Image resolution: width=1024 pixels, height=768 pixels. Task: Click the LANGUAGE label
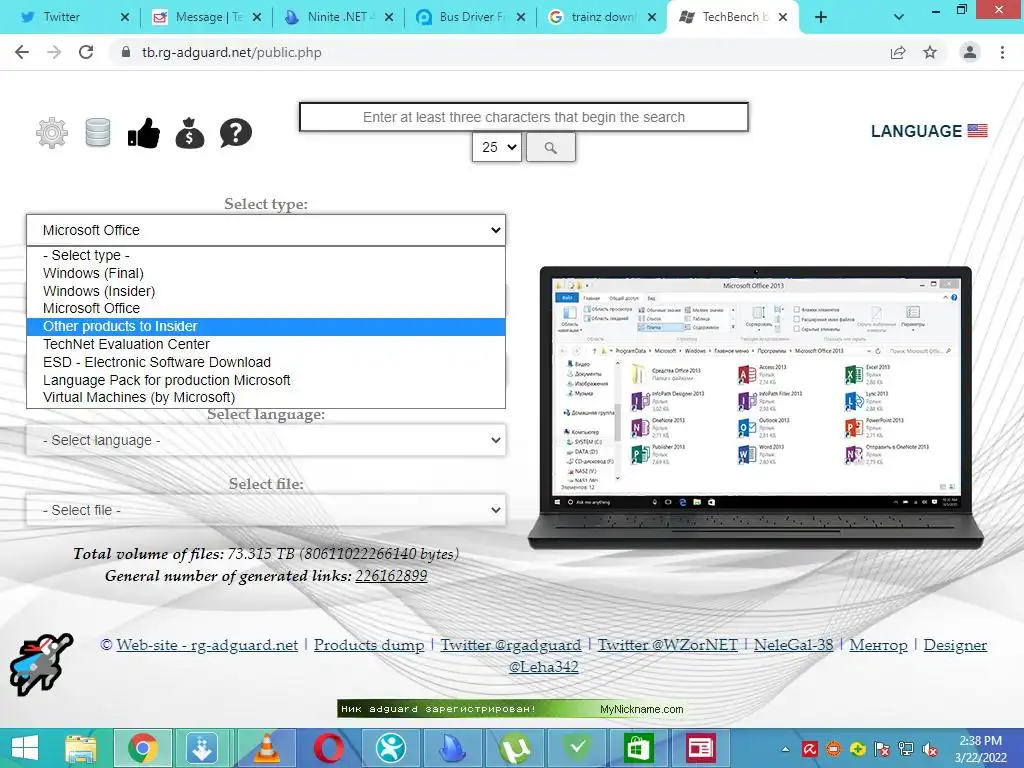916,131
